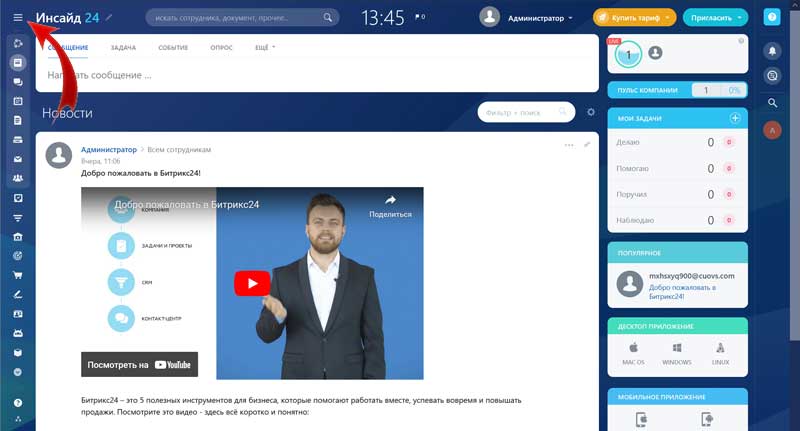Click Посмотреть на YouTube button
Image resolution: width=800 pixels, height=431 pixels.
pos(139,364)
